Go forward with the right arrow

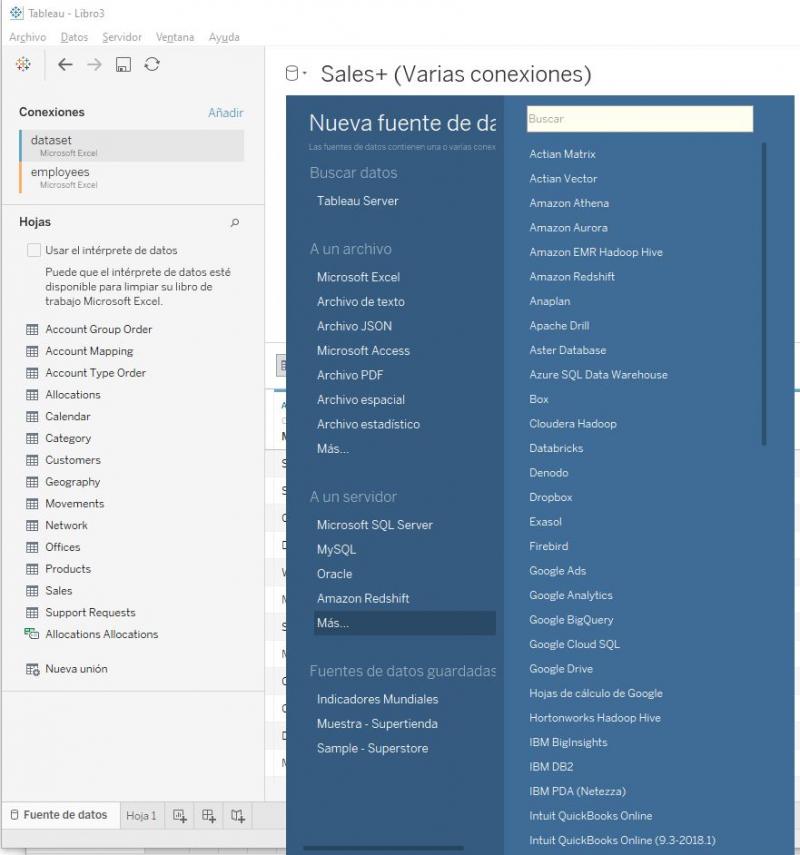coord(94,64)
